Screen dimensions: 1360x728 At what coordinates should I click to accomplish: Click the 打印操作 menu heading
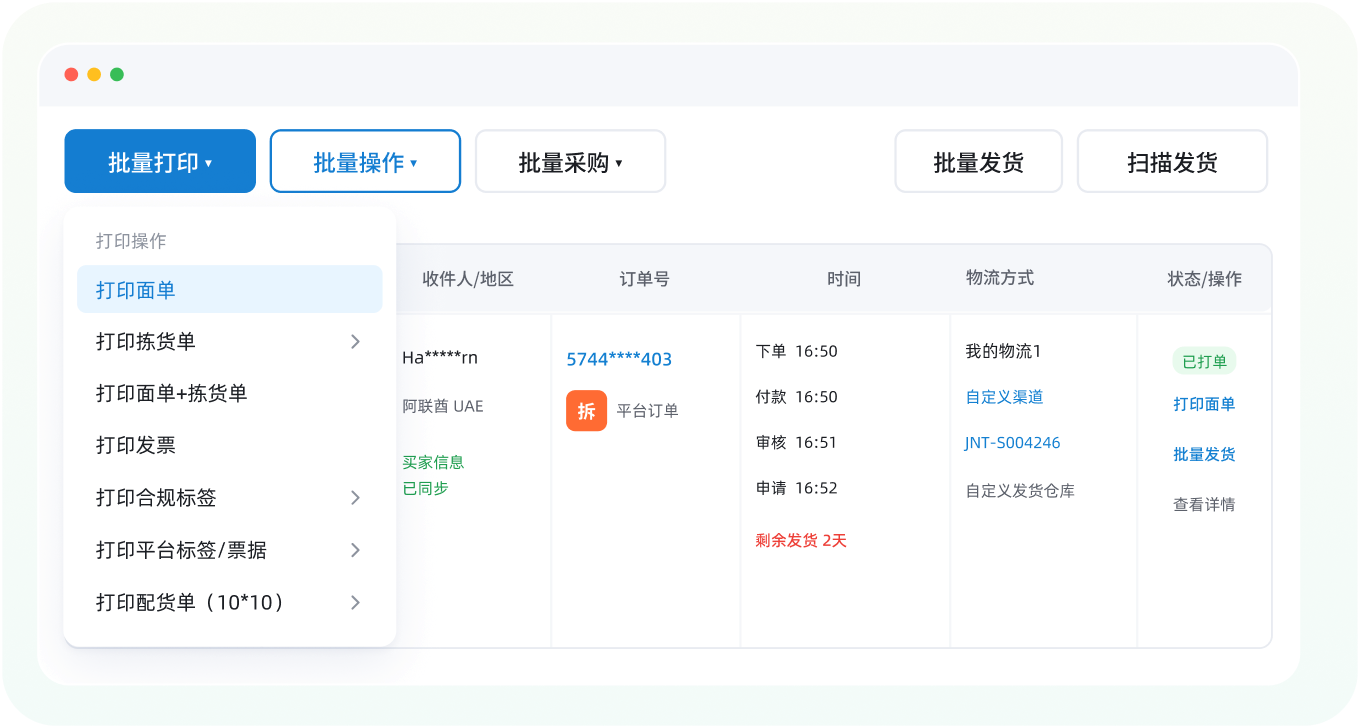(x=131, y=241)
